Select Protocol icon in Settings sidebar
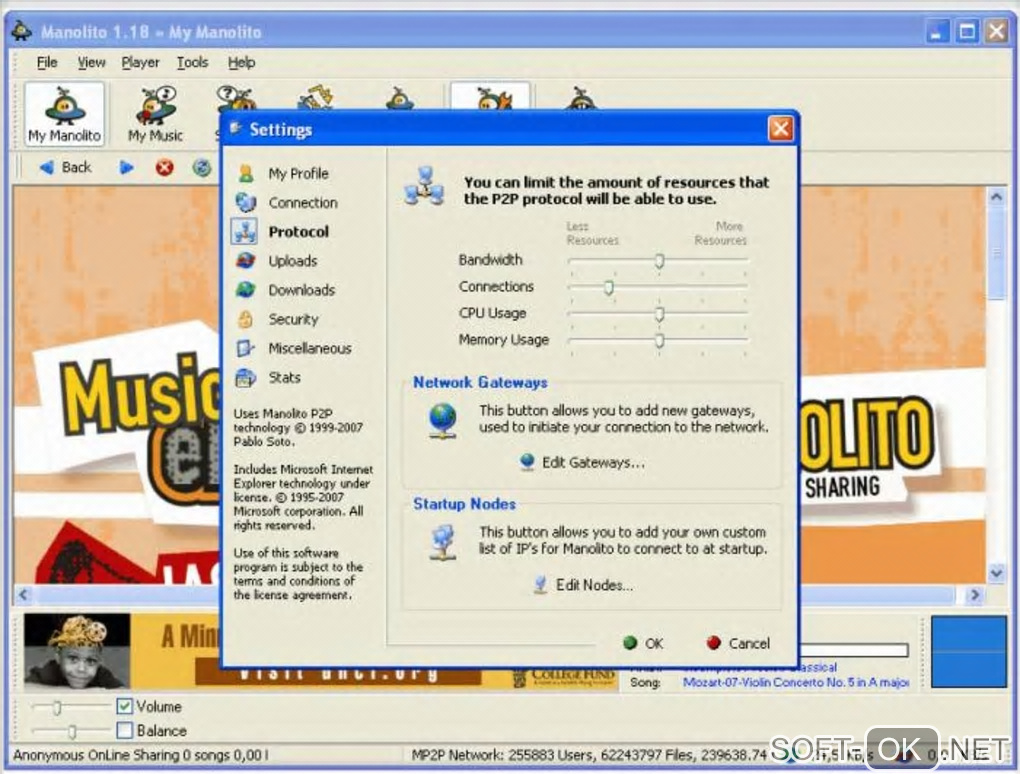 [x=245, y=232]
